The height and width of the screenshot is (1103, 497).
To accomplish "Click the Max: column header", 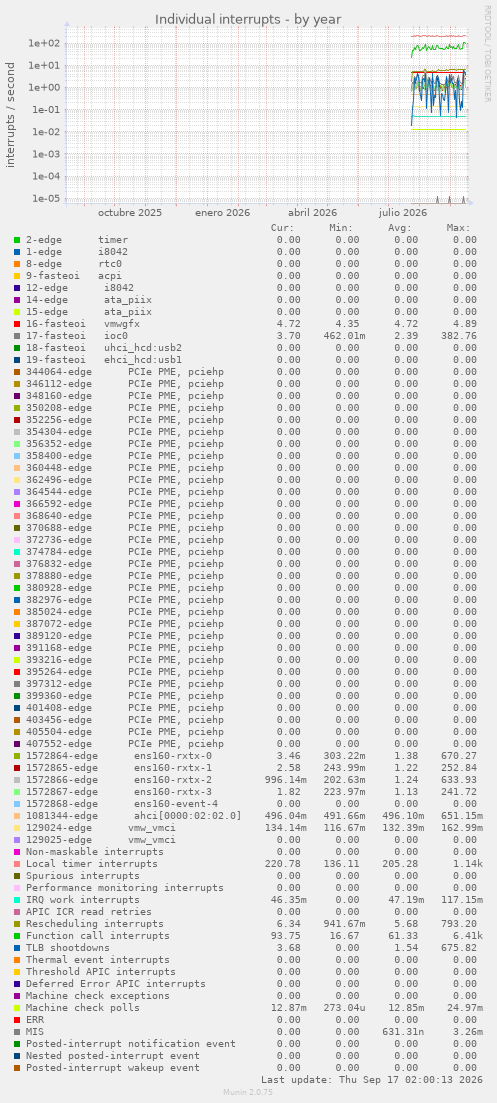I will point(458,228).
